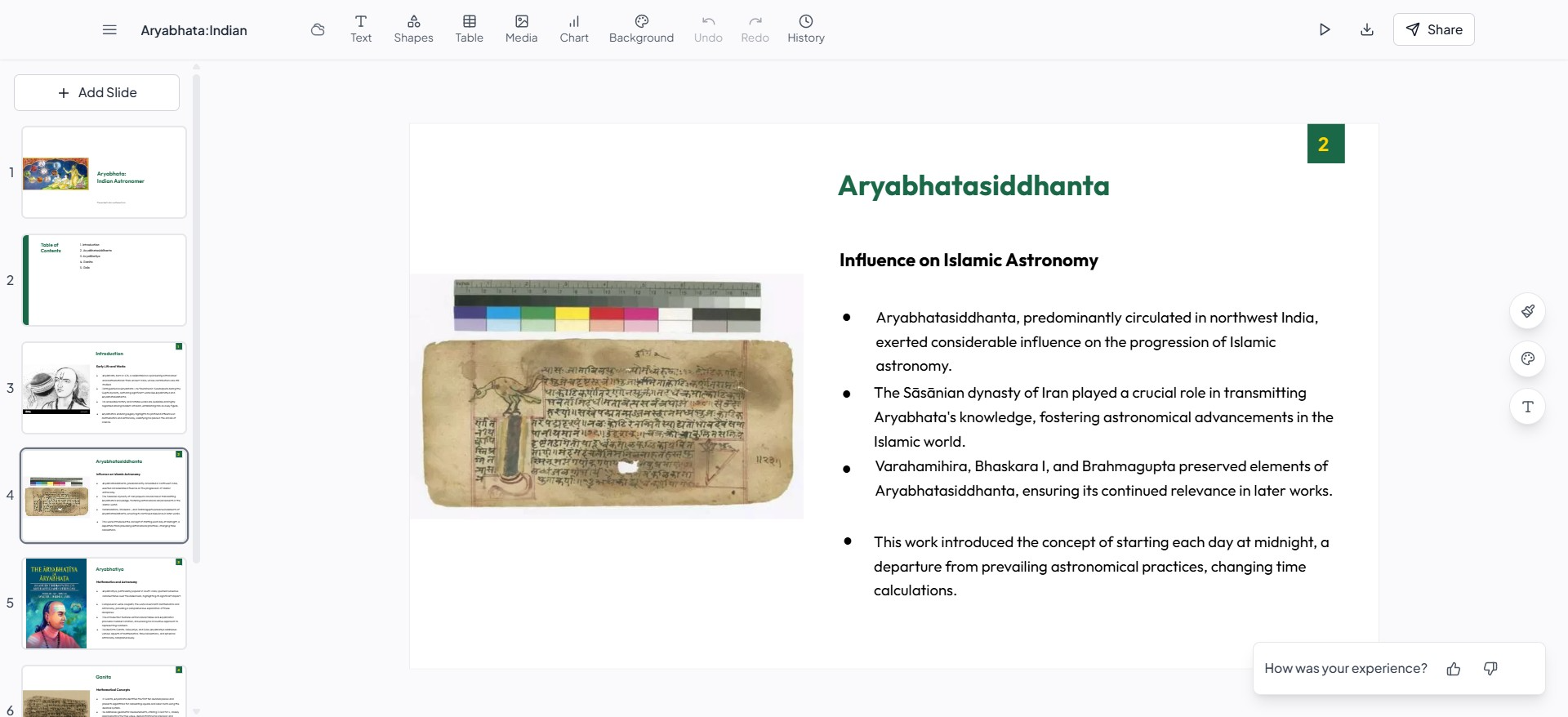
Task: Open the hamburger menu
Action: click(109, 30)
